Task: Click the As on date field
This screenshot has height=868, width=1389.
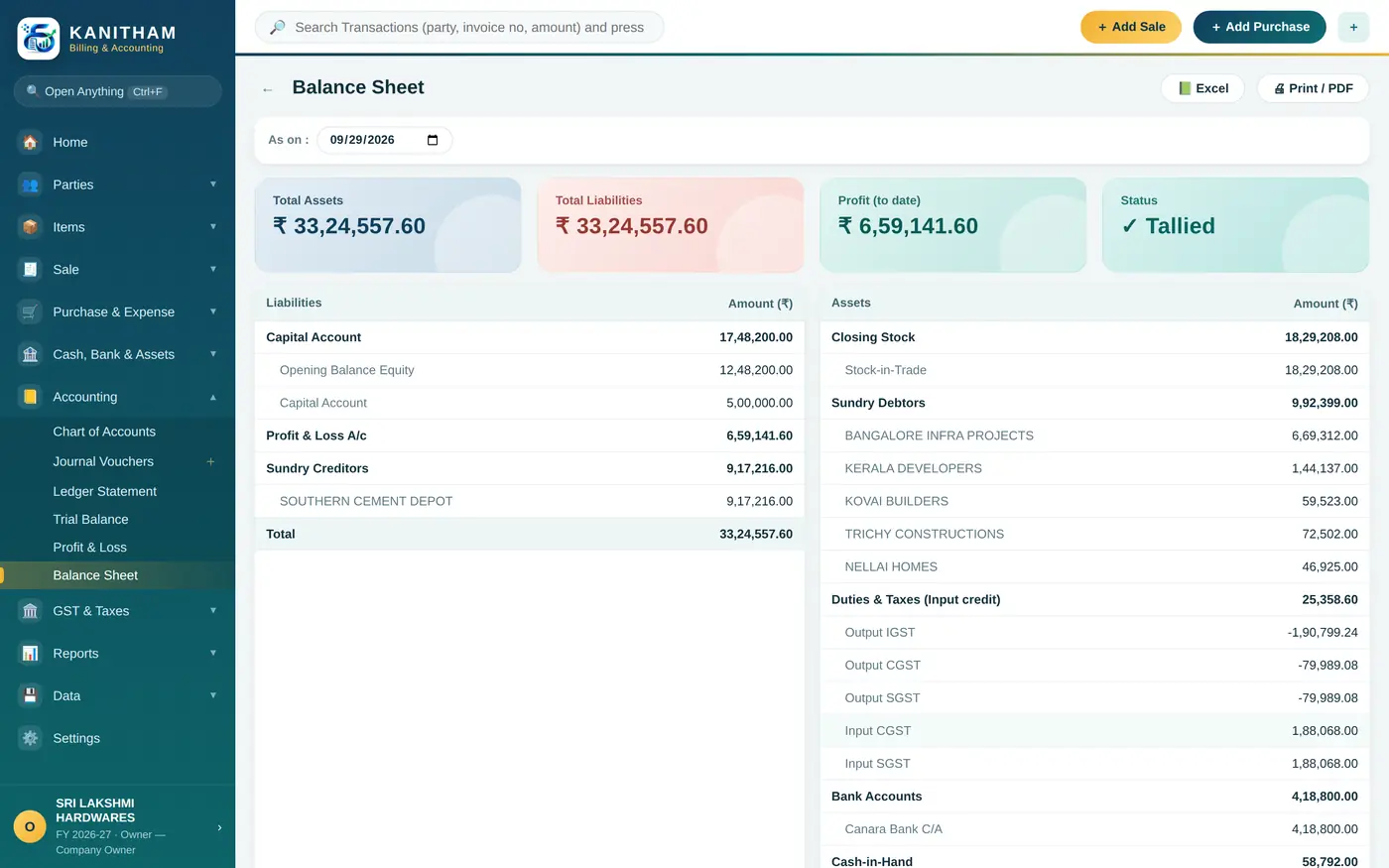Action: [x=384, y=140]
